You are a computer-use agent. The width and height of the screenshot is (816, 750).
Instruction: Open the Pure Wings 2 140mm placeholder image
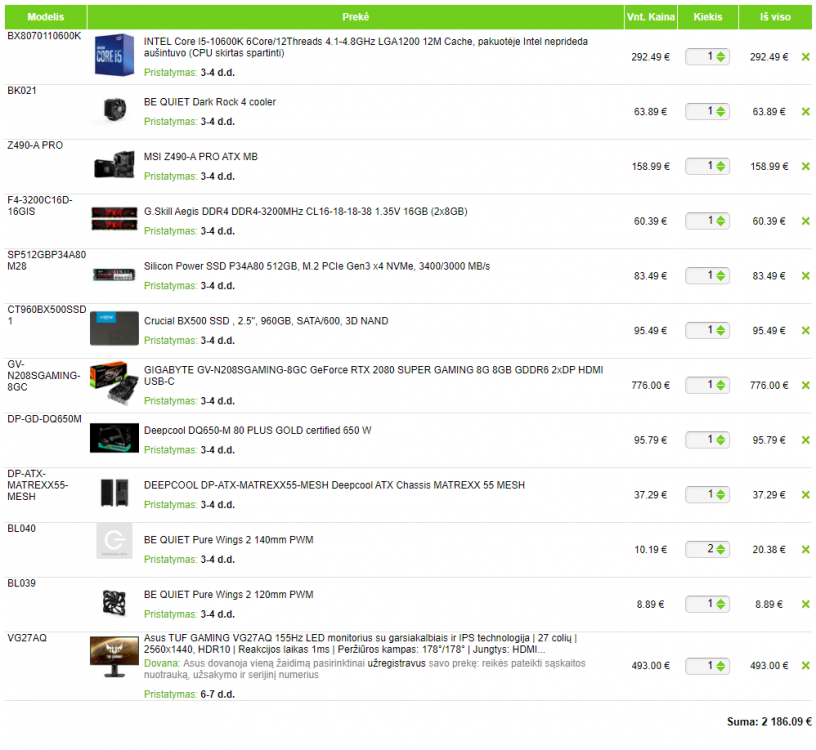114,541
